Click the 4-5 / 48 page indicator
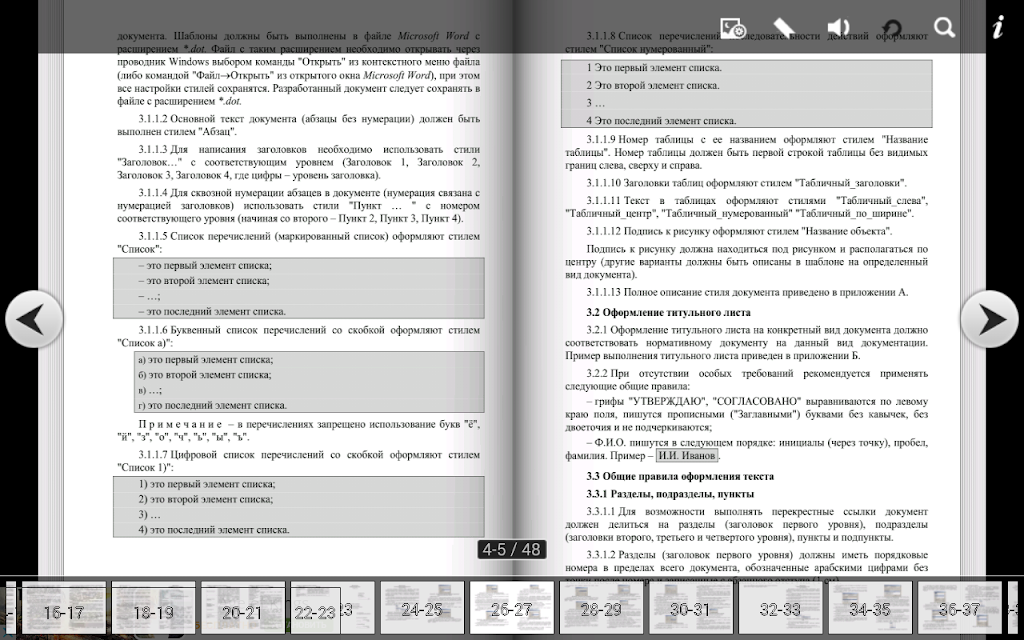 [511, 549]
